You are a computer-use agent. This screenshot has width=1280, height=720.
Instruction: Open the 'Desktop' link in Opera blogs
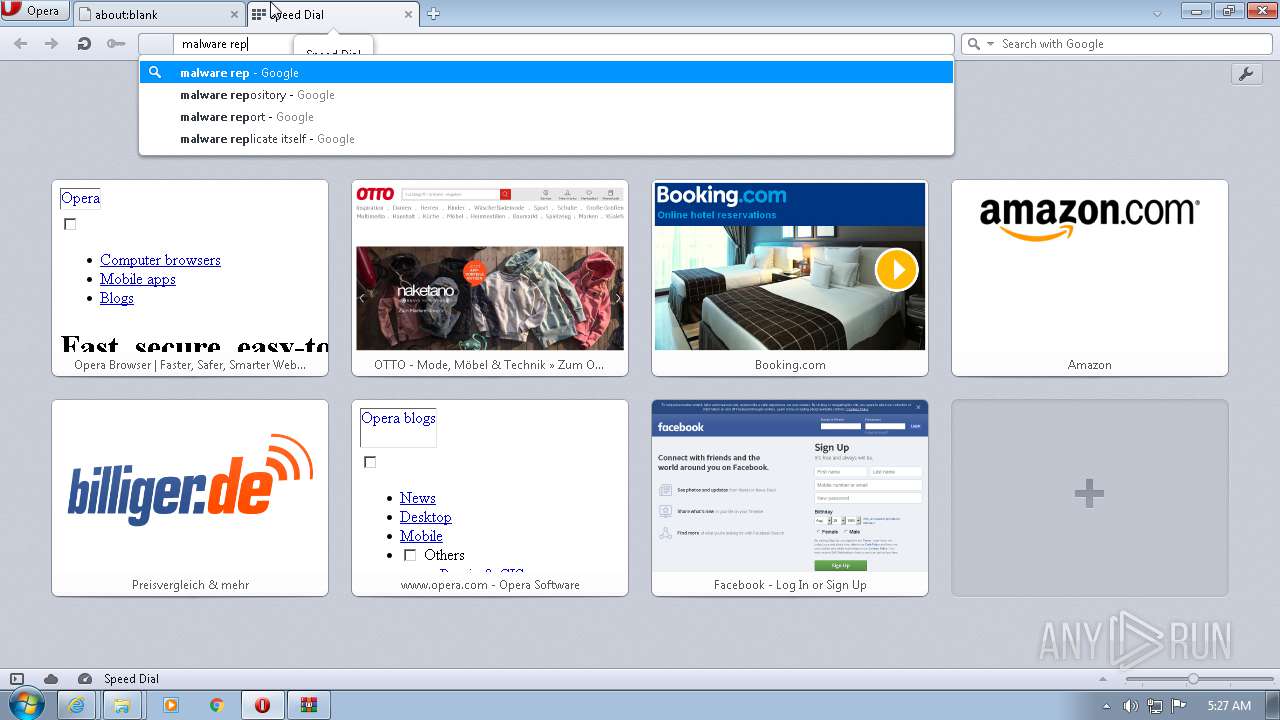tap(426, 517)
